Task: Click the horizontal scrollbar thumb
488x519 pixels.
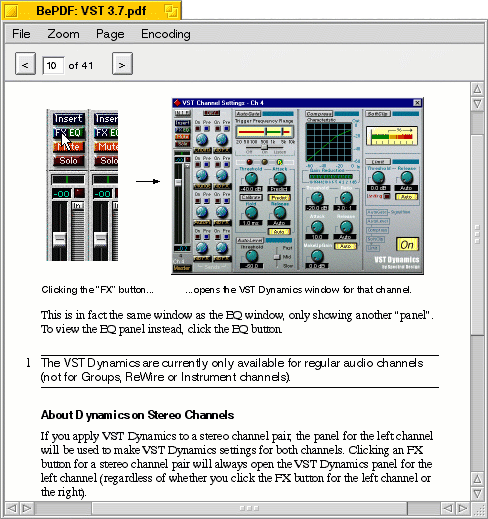Action: (249, 508)
